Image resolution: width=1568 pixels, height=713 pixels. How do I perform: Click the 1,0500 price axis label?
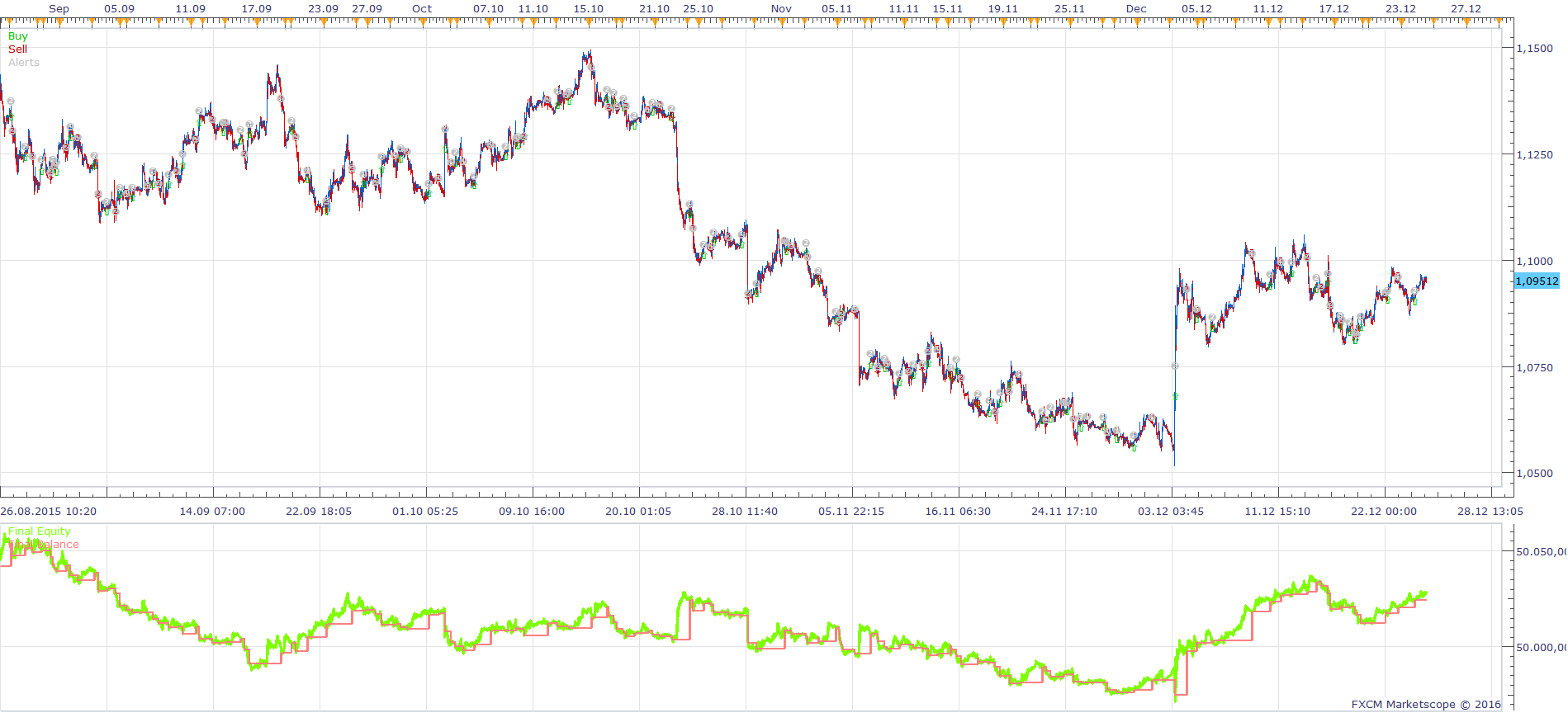[x=1534, y=474]
